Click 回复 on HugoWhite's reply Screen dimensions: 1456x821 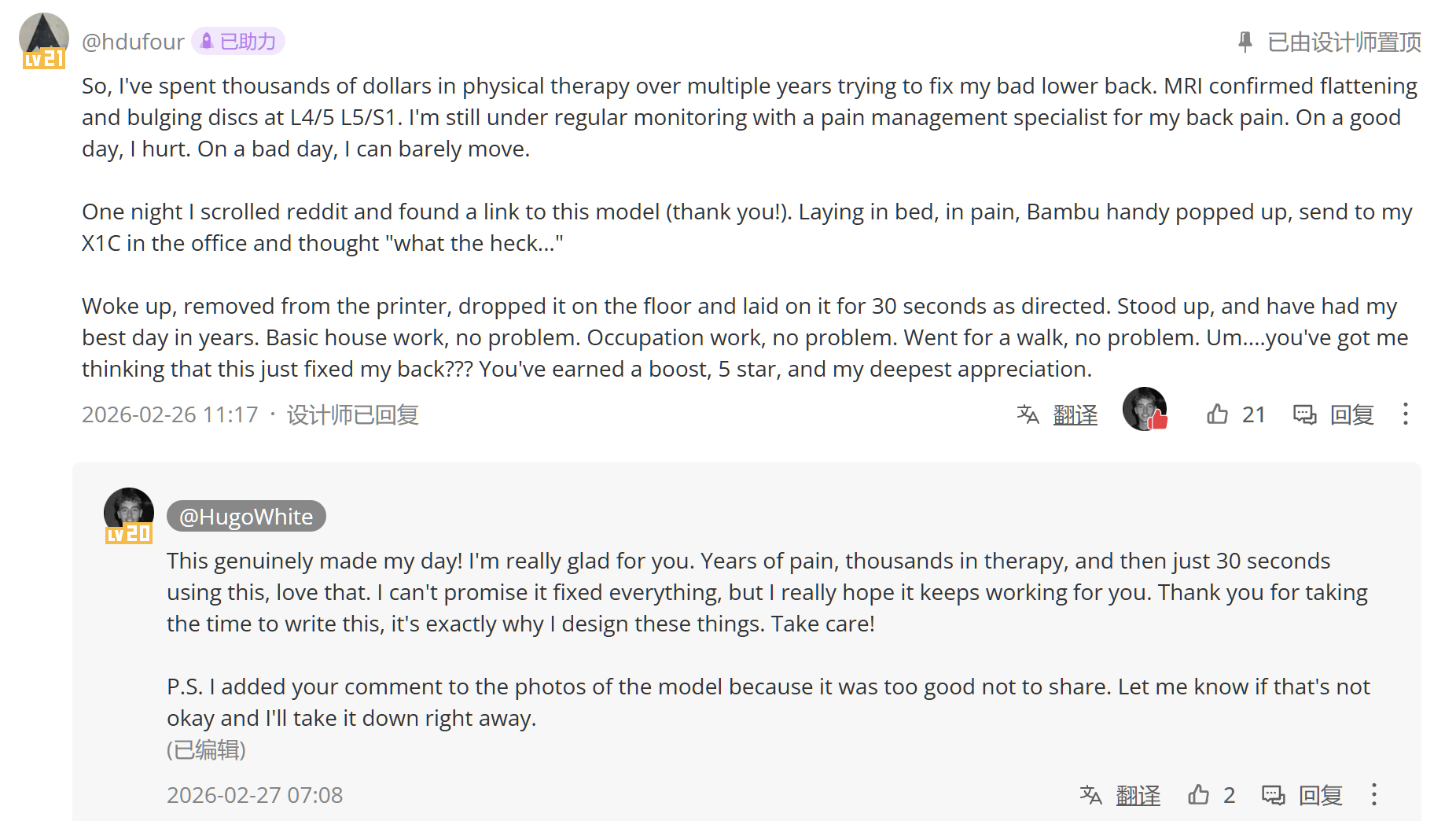[1320, 795]
